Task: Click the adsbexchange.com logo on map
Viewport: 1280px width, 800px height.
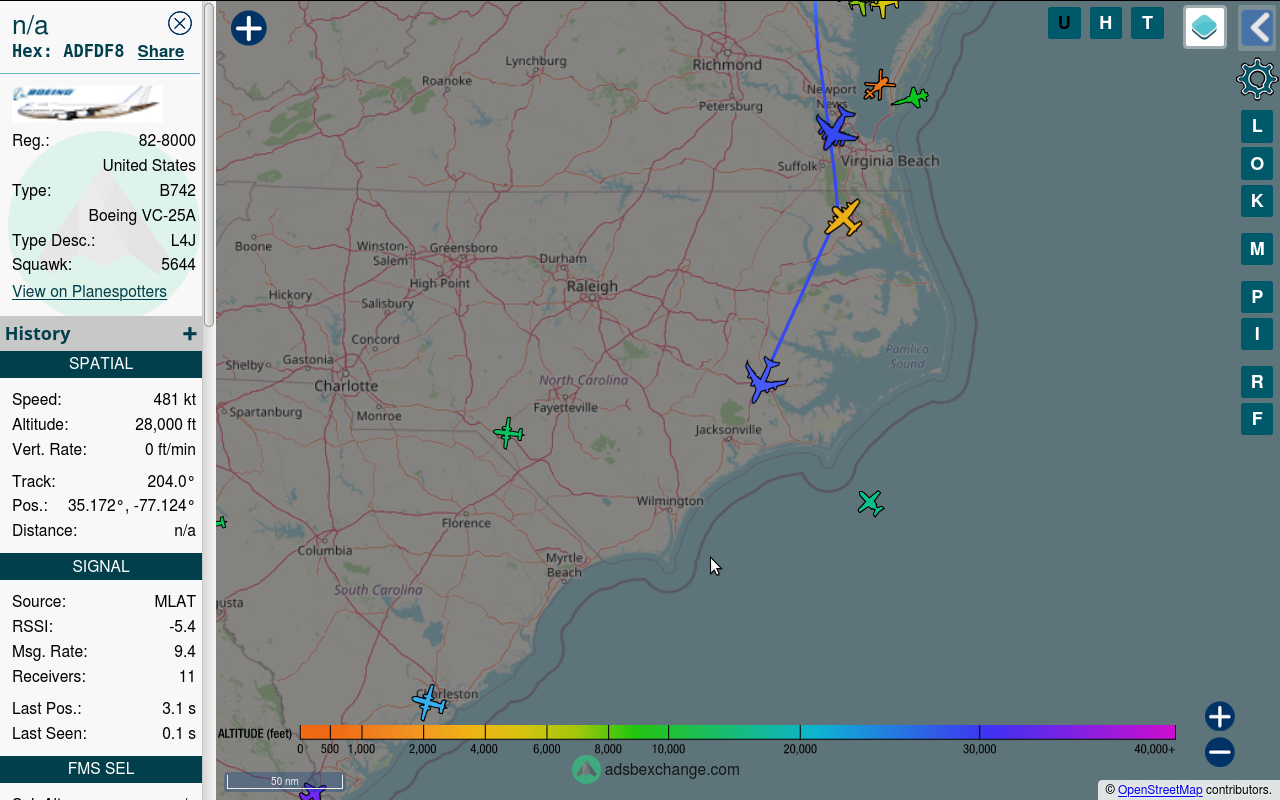Action: (x=656, y=769)
